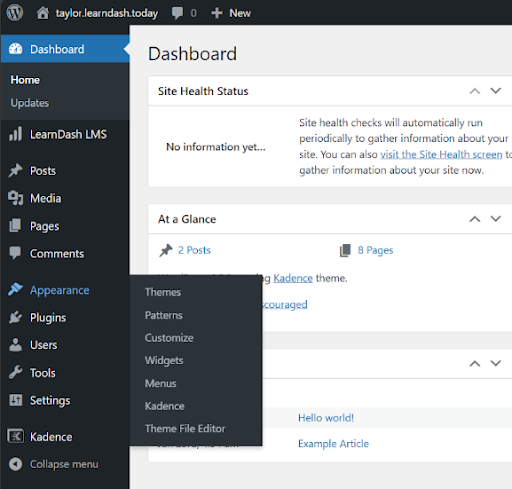The height and width of the screenshot is (489, 512).
Task: Click the Media icon in sidebar
Action: 15,198
